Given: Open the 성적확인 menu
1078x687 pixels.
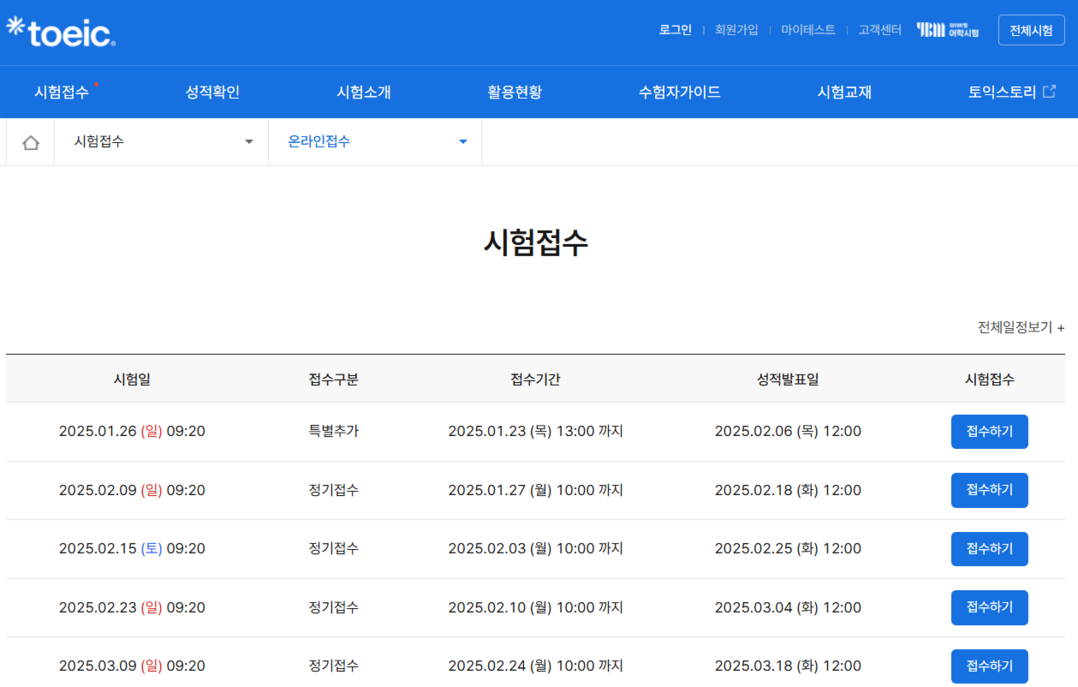Looking at the screenshot, I should 212,92.
